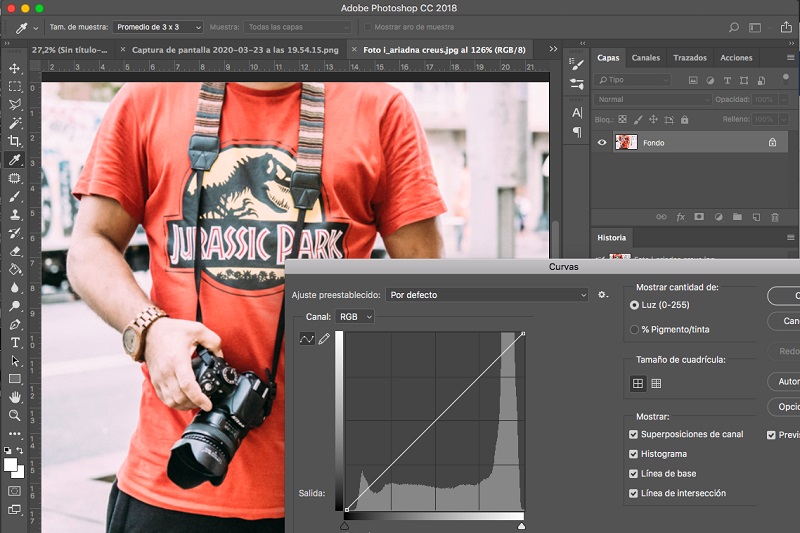Image resolution: width=800 pixels, height=533 pixels.
Task: Expand hidden document tabs with double chevron
Action: pos(553,49)
